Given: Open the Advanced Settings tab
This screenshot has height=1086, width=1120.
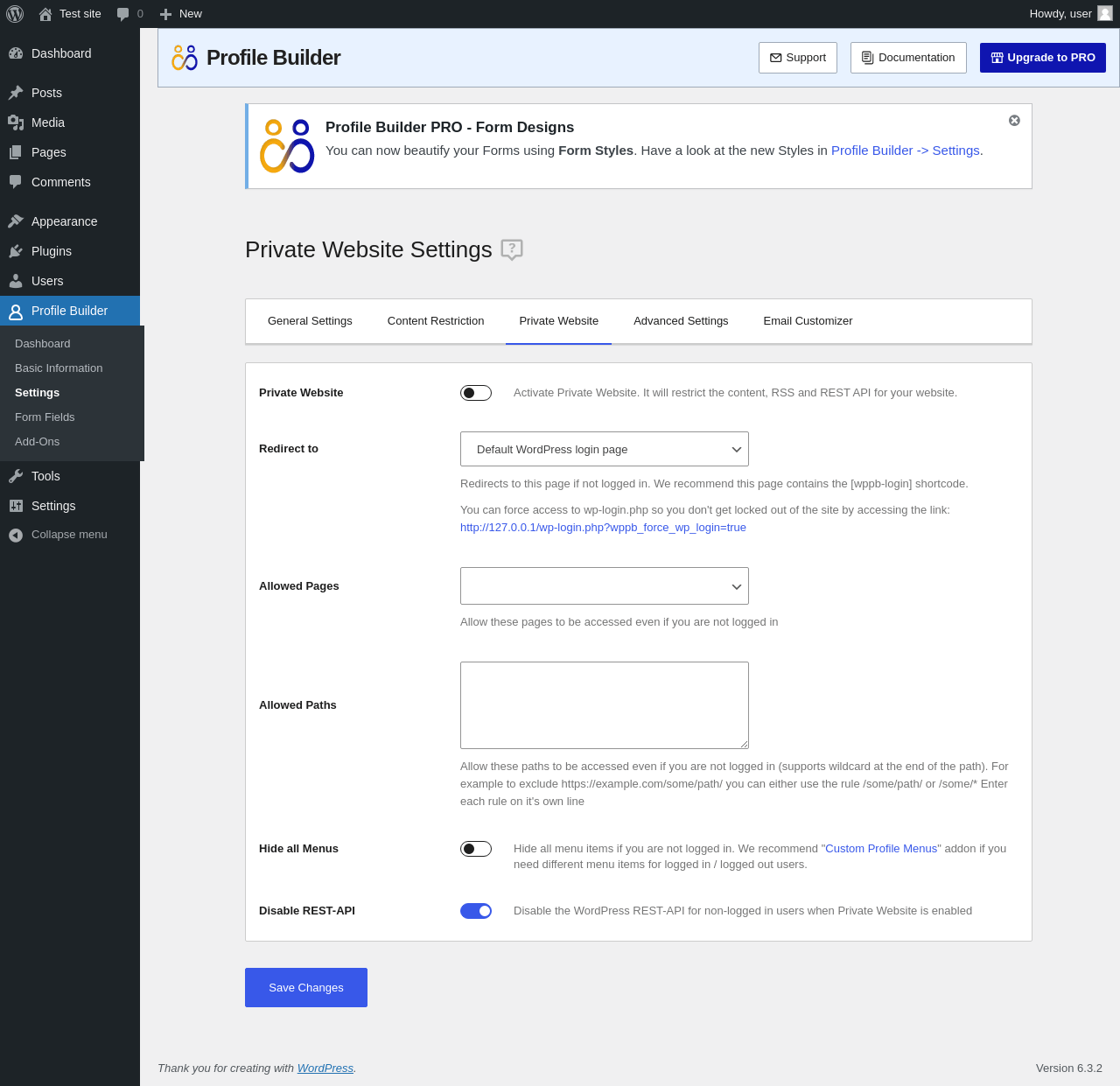Looking at the screenshot, I should (681, 321).
